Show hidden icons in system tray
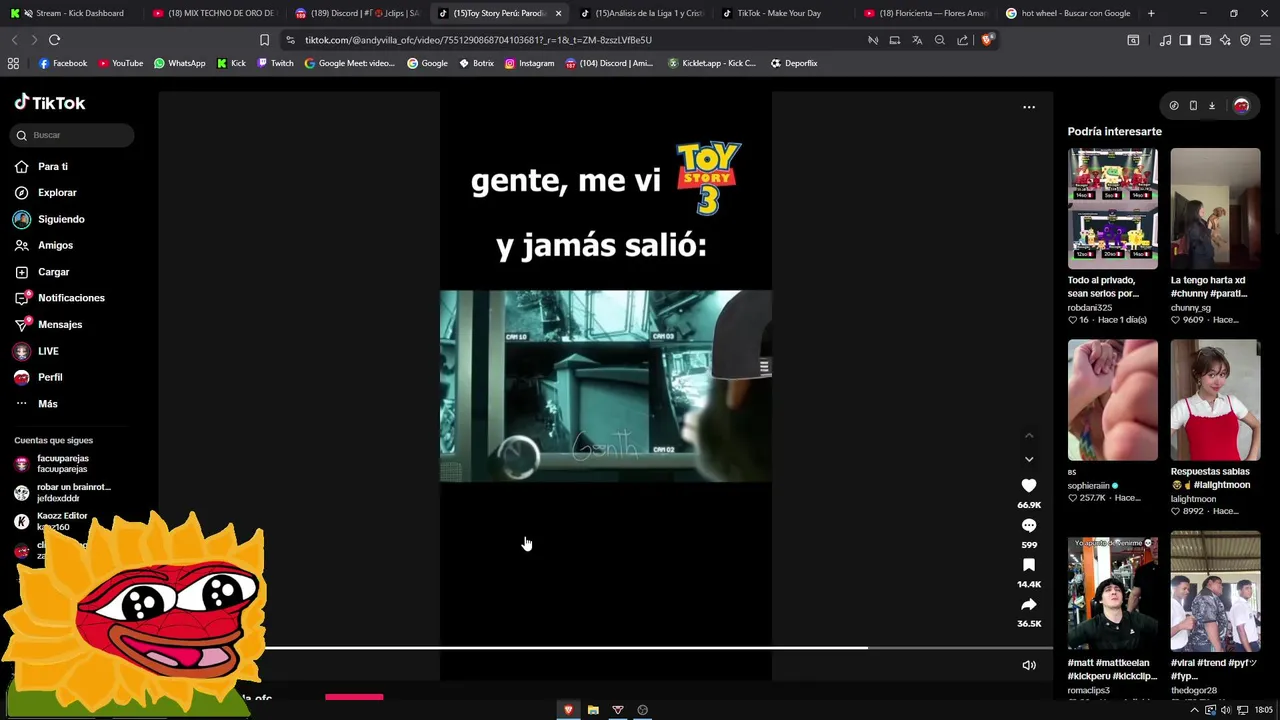The width and height of the screenshot is (1280, 720). coord(1194,710)
